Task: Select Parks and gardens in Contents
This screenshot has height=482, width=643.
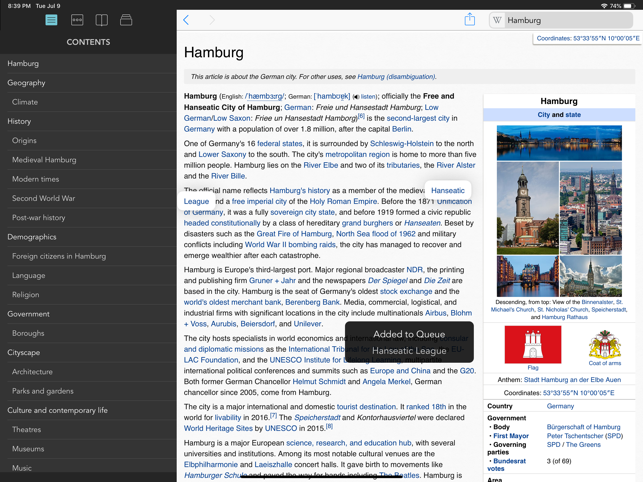Action: (88, 391)
